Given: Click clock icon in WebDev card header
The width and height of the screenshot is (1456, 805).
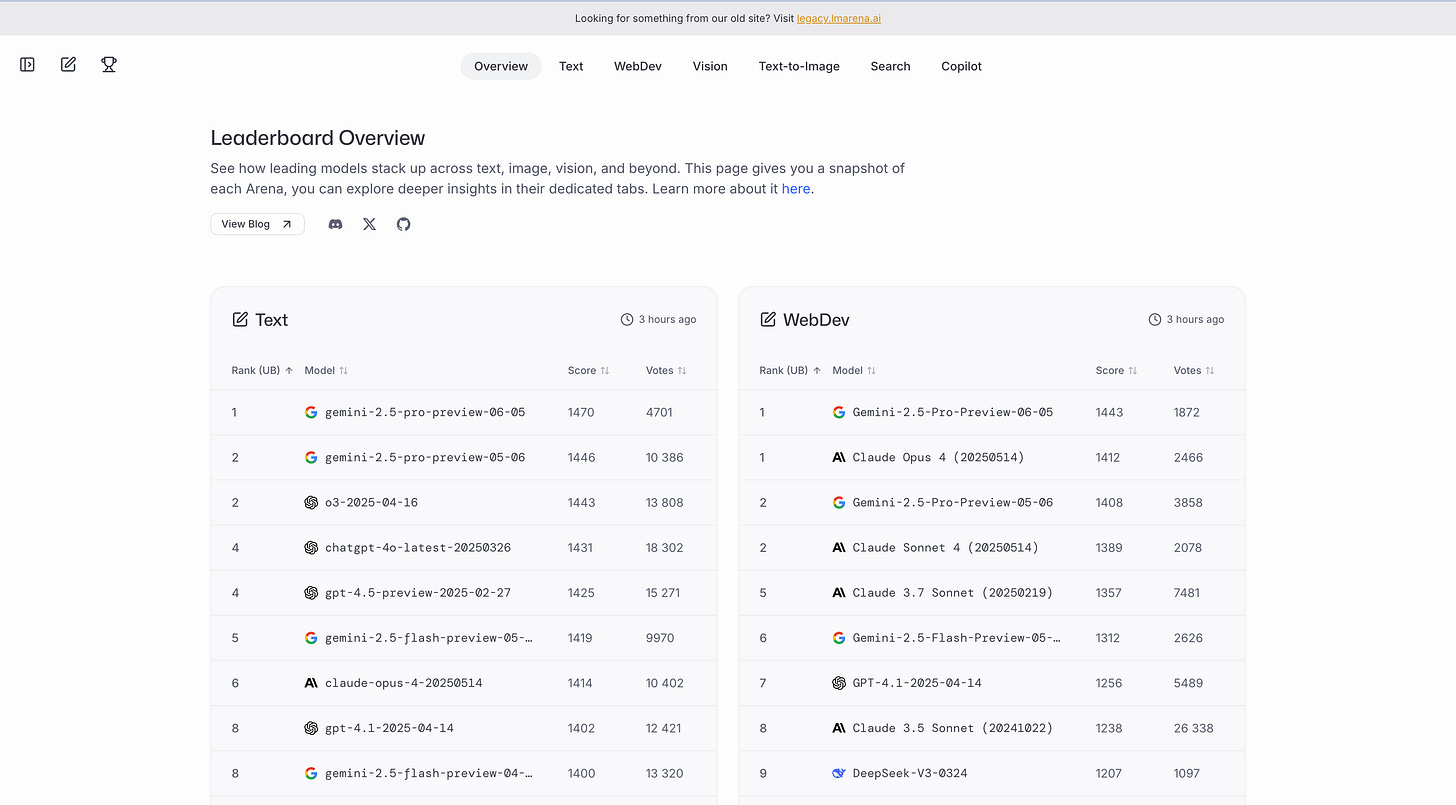Looking at the screenshot, I should pyautogui.click(x=1155, y=320).
